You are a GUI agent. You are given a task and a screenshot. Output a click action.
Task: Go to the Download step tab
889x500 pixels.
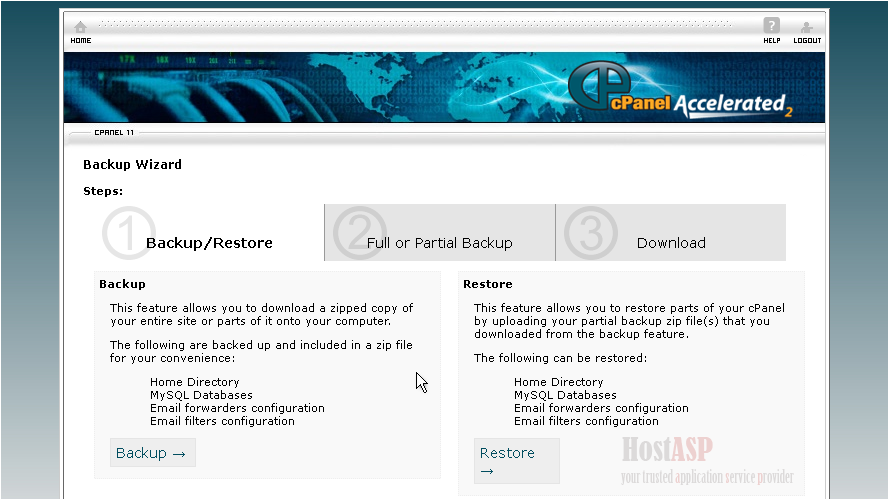pos(671,243)
